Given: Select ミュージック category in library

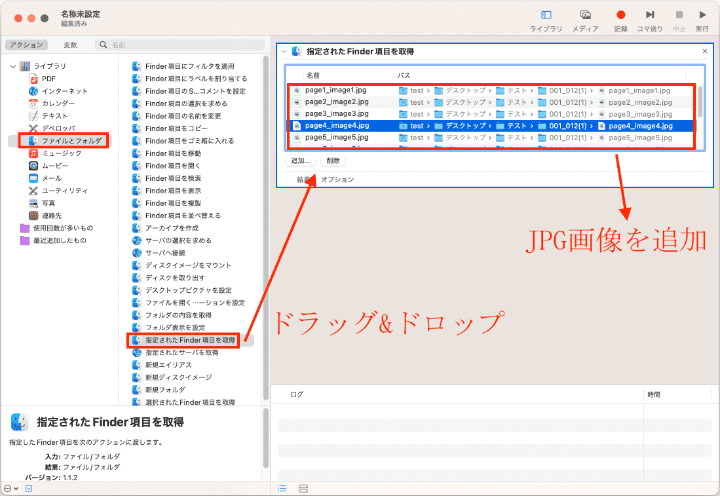Looking at the screenshot, I should click(58, 153).
